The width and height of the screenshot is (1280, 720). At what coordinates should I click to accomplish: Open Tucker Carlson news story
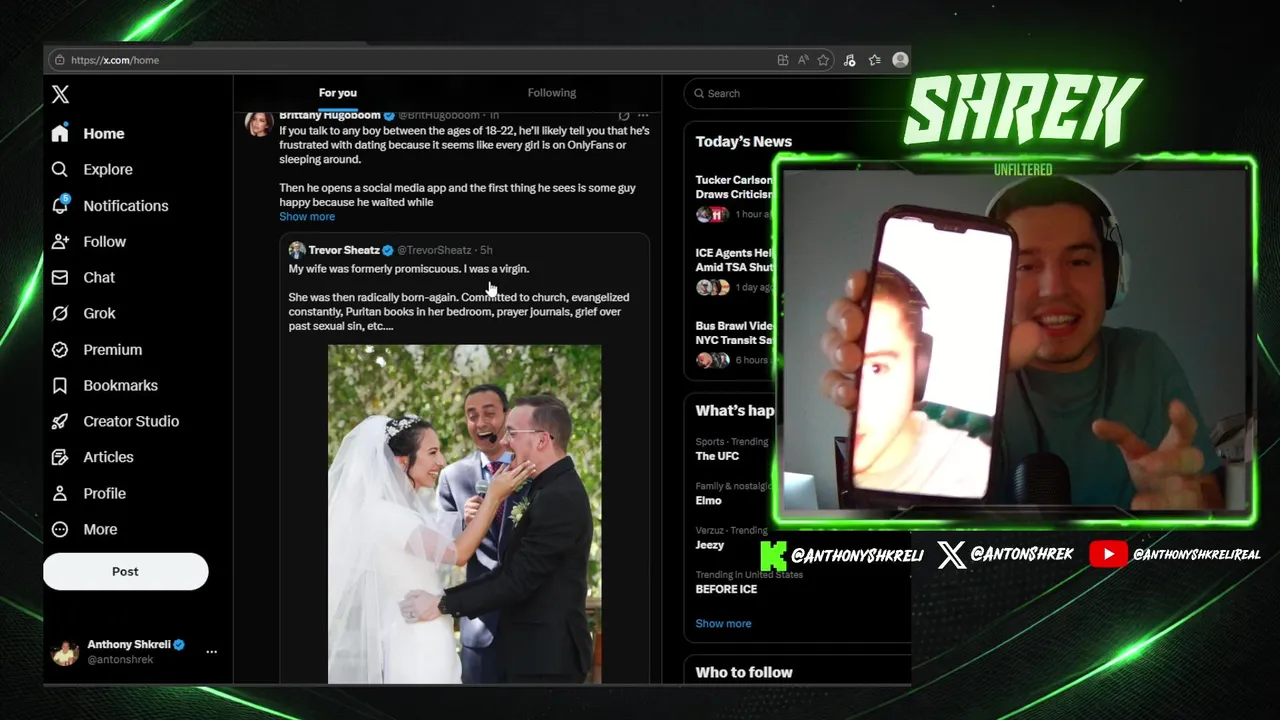click(x=734, y=198)
